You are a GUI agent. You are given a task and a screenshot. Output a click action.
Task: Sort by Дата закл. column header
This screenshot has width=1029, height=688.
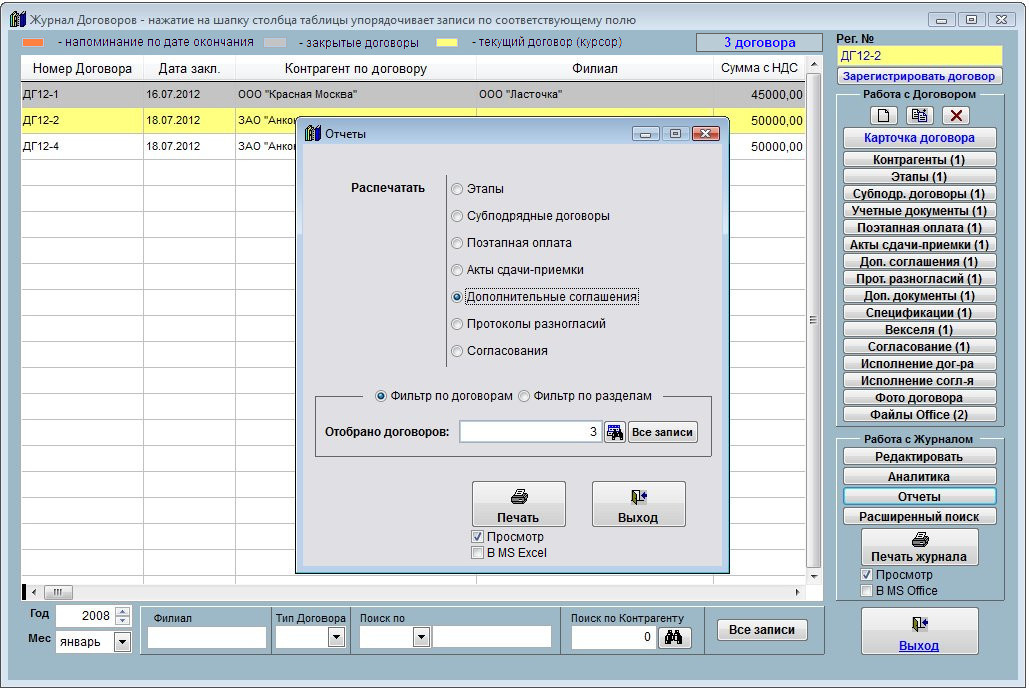(189, 68)
